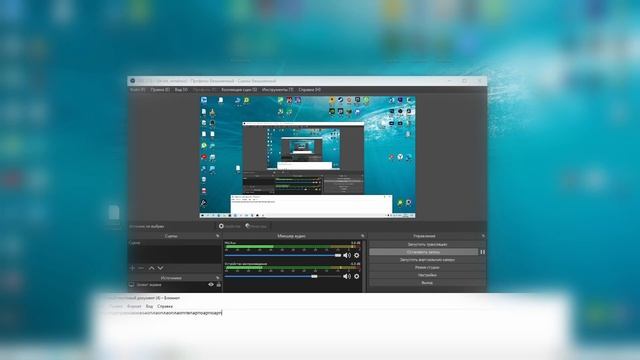640x360 pixels.
Task: Mute the Mic/Aux channel speaker icon
Action: (x=347, y=256)
